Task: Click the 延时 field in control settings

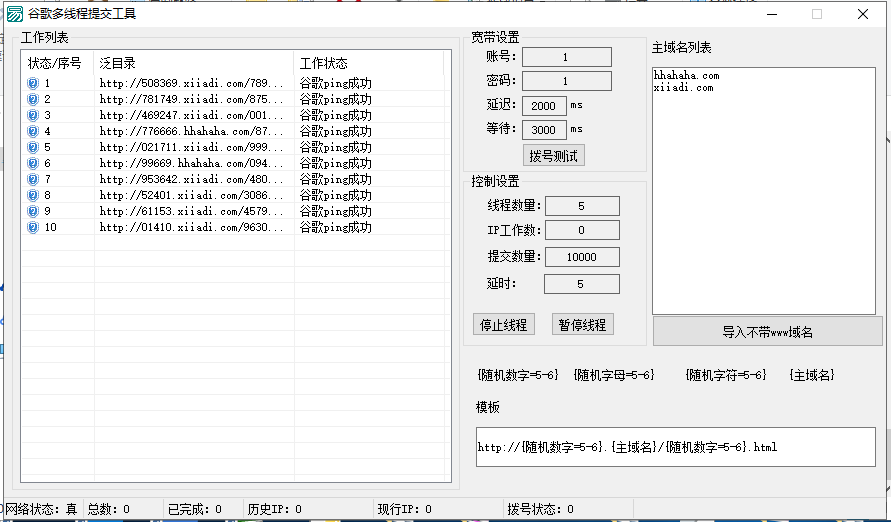Action: pos(581,284)
